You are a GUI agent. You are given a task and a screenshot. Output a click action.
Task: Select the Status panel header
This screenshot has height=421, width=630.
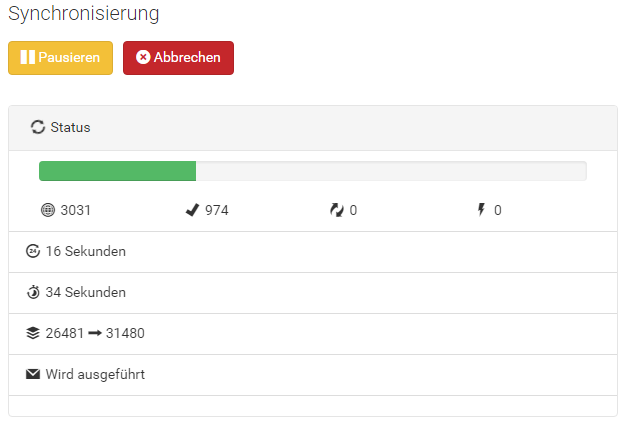point(313,128)
